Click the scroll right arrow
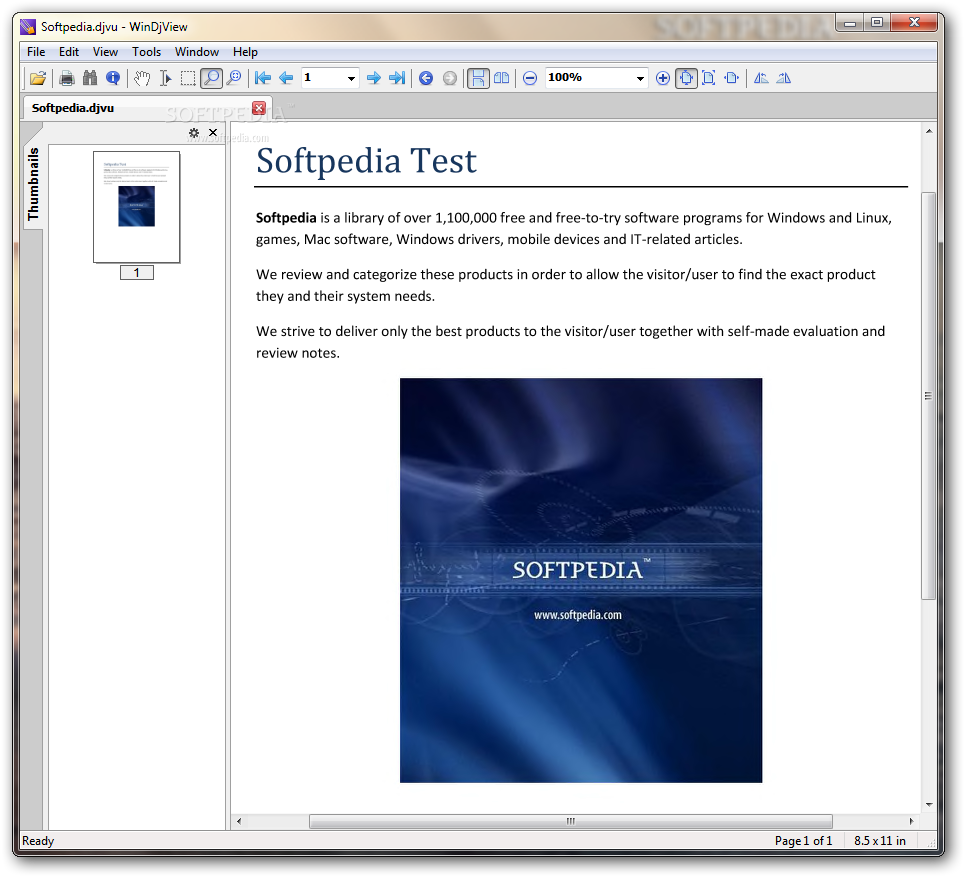This screenshot has height=877, width=965. coord(911,821)
